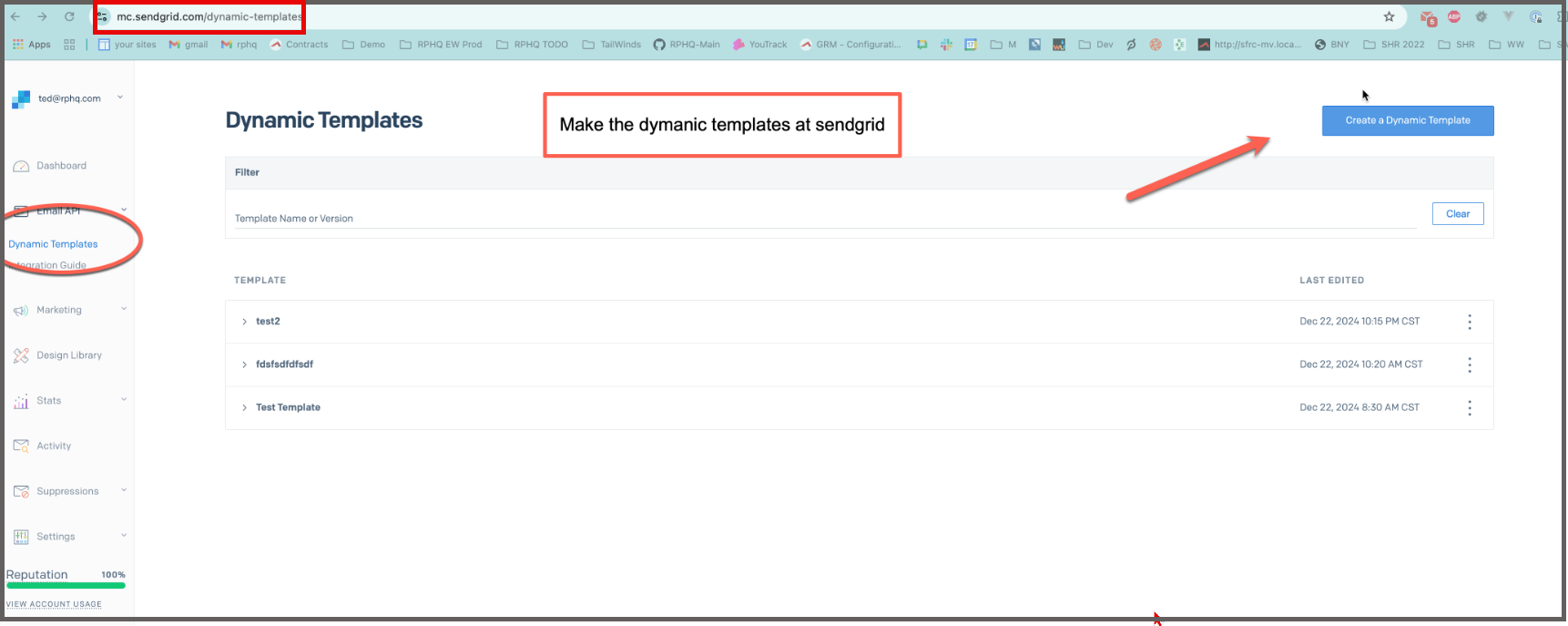1568x626 pixels.
Task: Click the Activity envelope icon
Action: coord(21,446)
